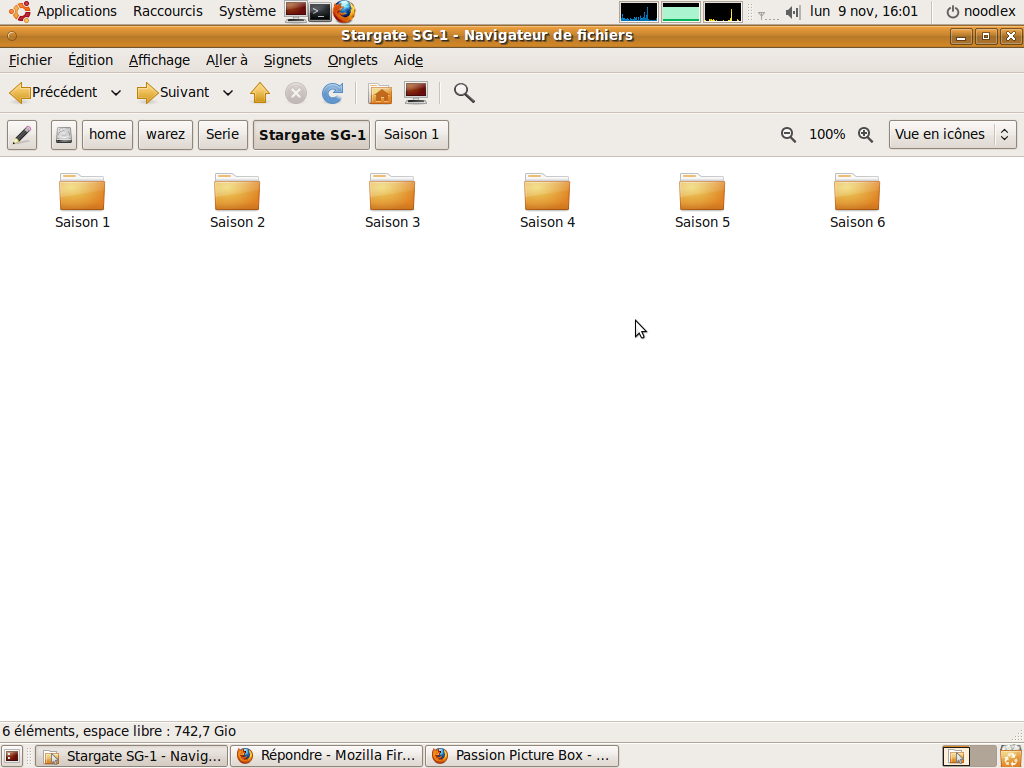Reset zoom via the 100% label

(x=827, y=135)
